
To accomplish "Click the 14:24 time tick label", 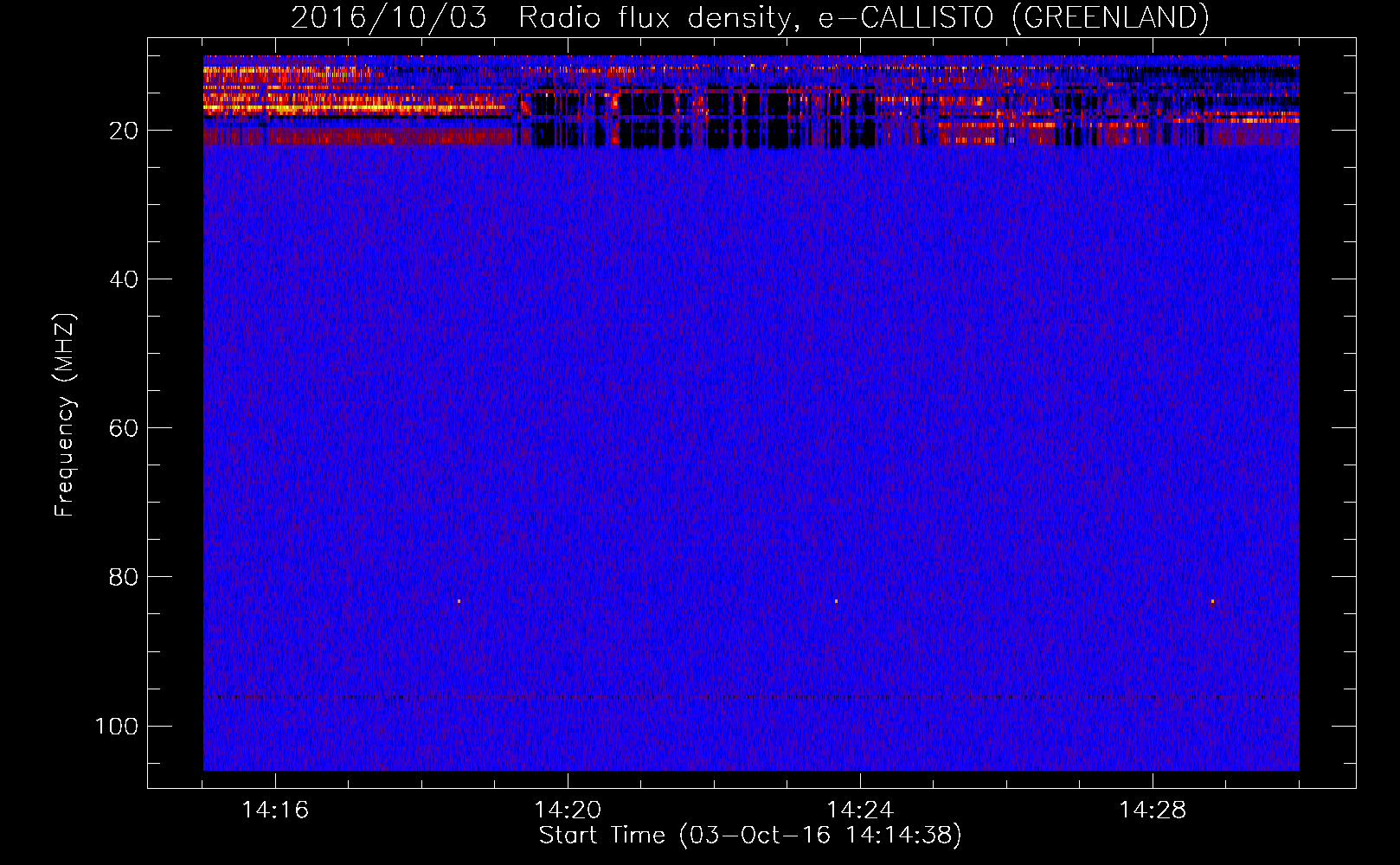I will coord(860,811).
